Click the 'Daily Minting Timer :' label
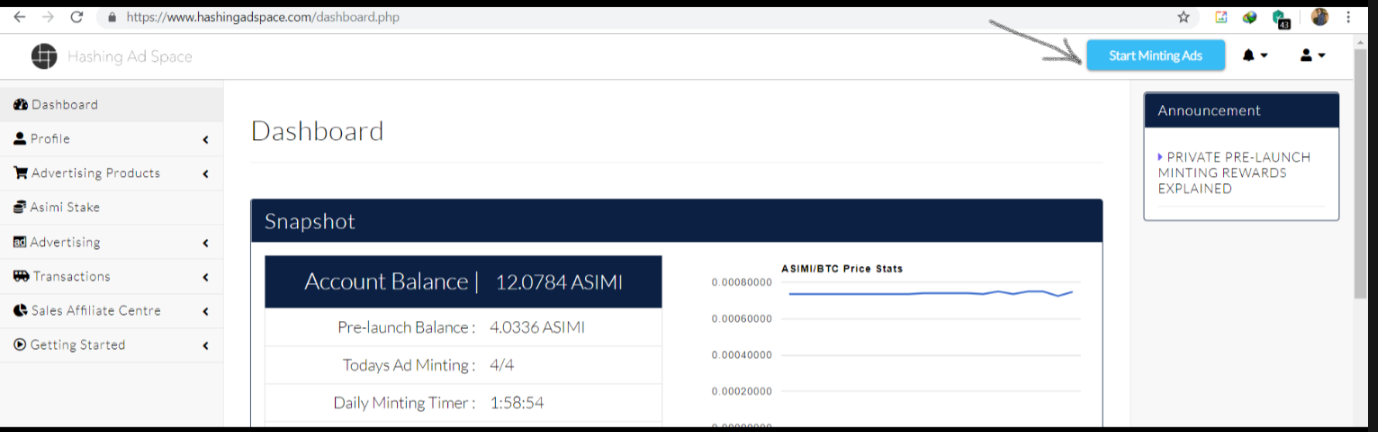The image size is (1378, 432). pyautogui.click(x=404, y=403)
